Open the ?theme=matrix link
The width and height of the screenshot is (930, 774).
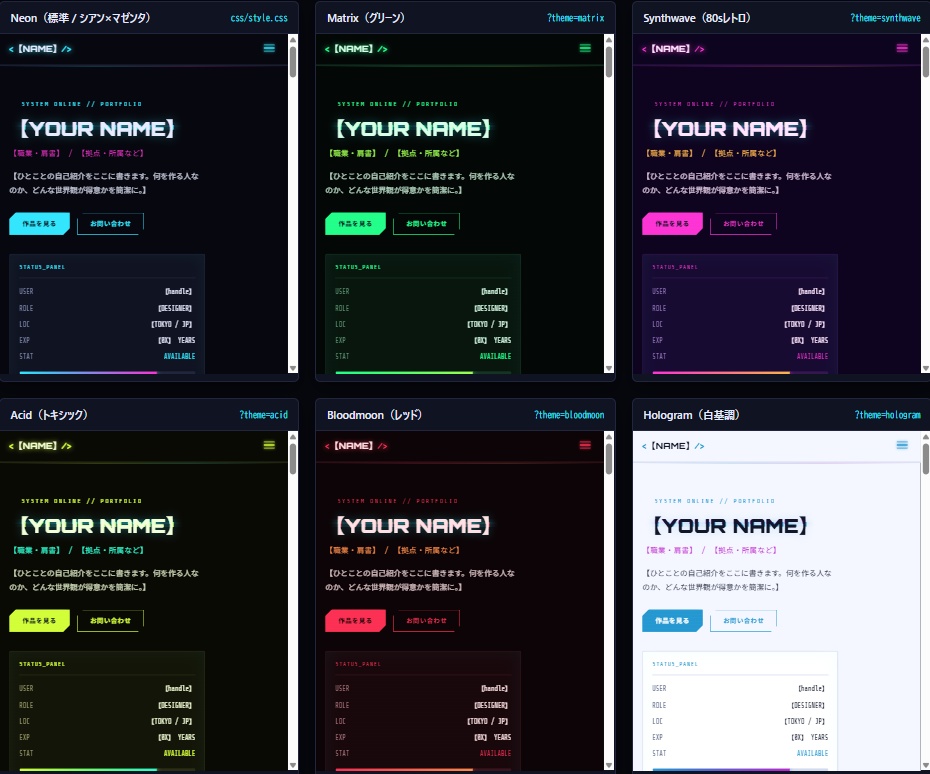(575, 18)
